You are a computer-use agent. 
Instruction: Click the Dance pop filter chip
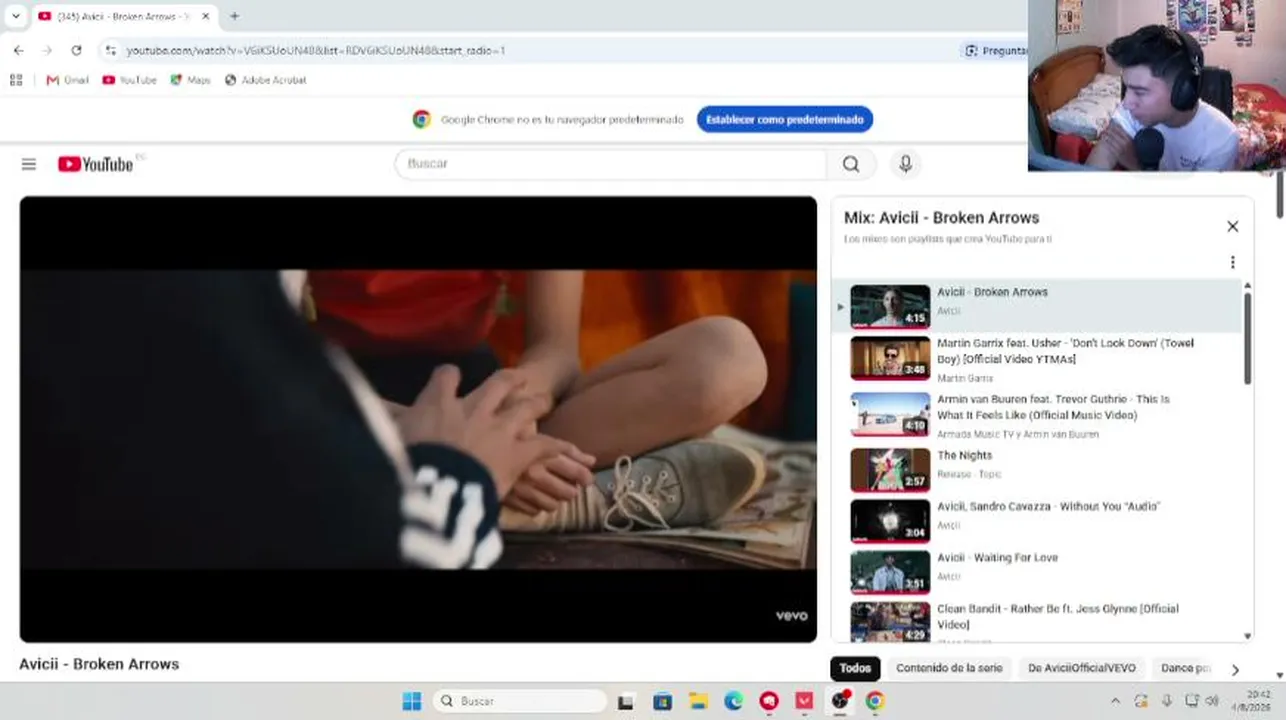(1185, 668)
